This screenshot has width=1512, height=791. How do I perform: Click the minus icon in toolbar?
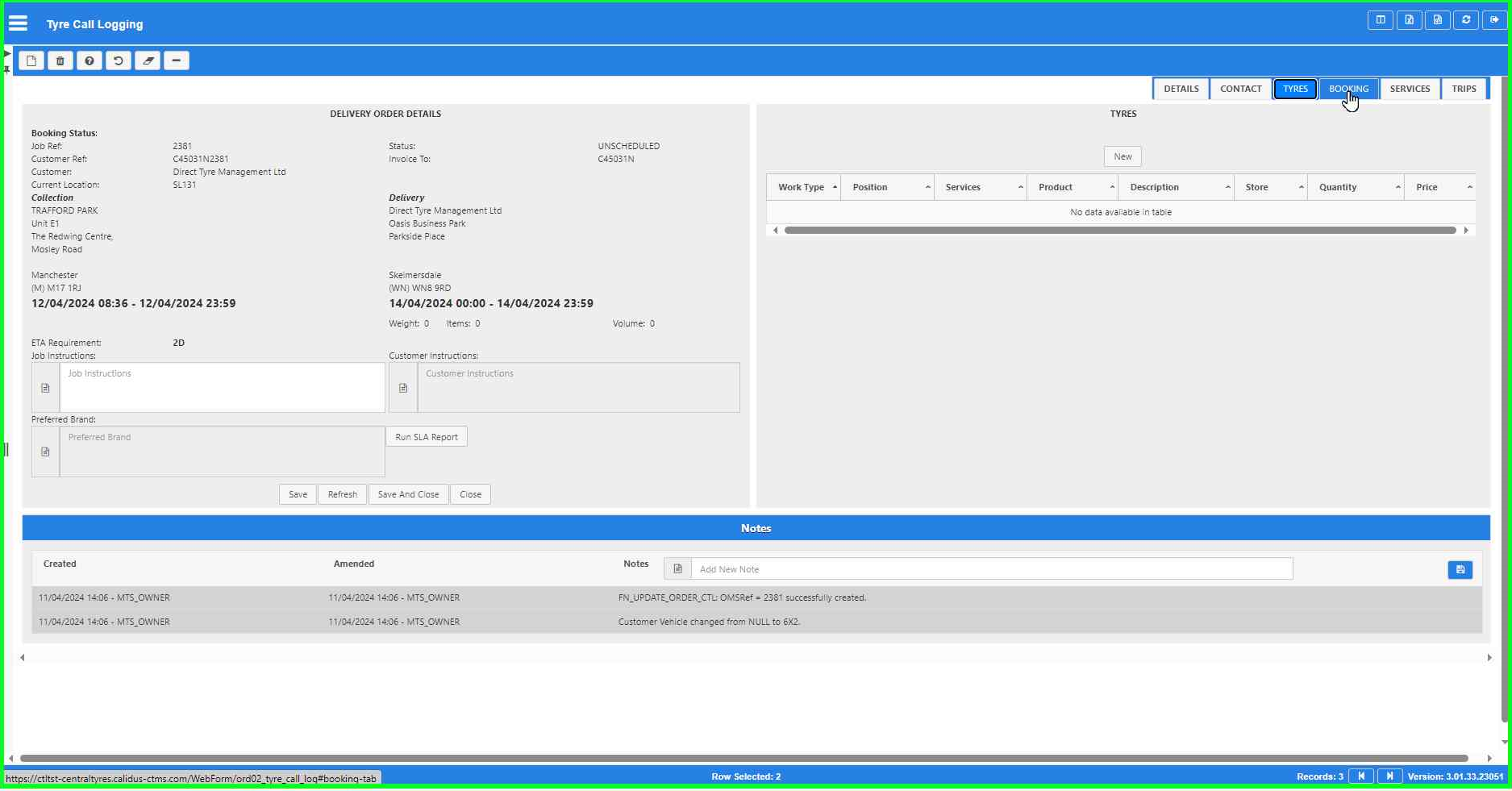pyautogui.click(x=177, y=60)
